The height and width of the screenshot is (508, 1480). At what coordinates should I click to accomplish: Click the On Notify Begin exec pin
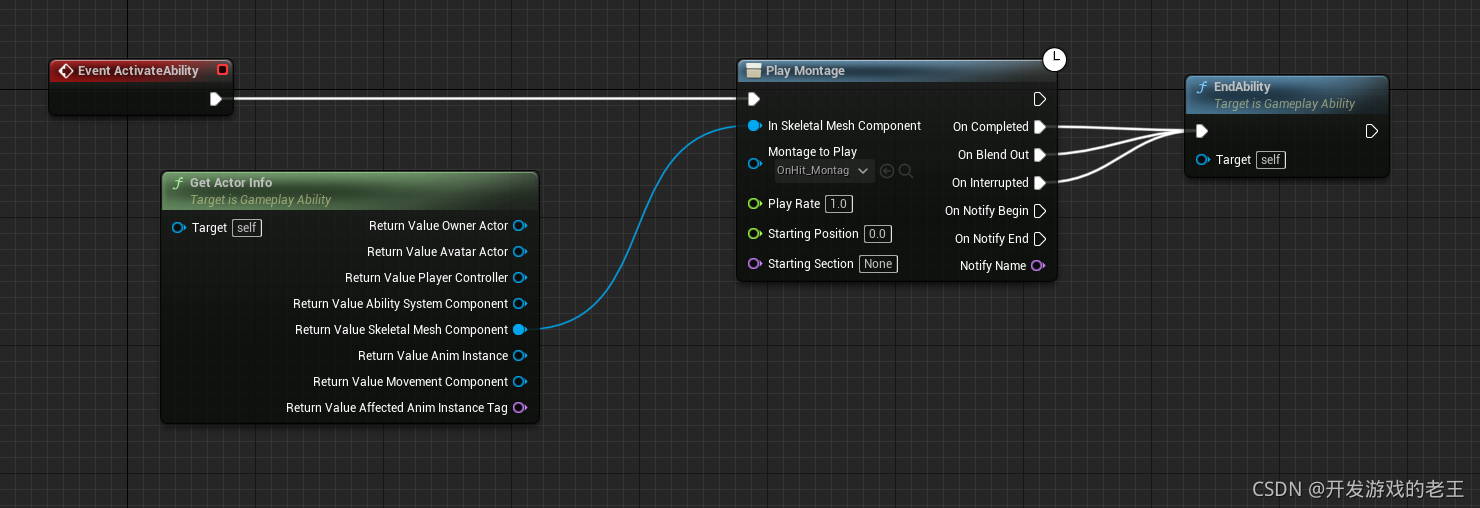1040,211
